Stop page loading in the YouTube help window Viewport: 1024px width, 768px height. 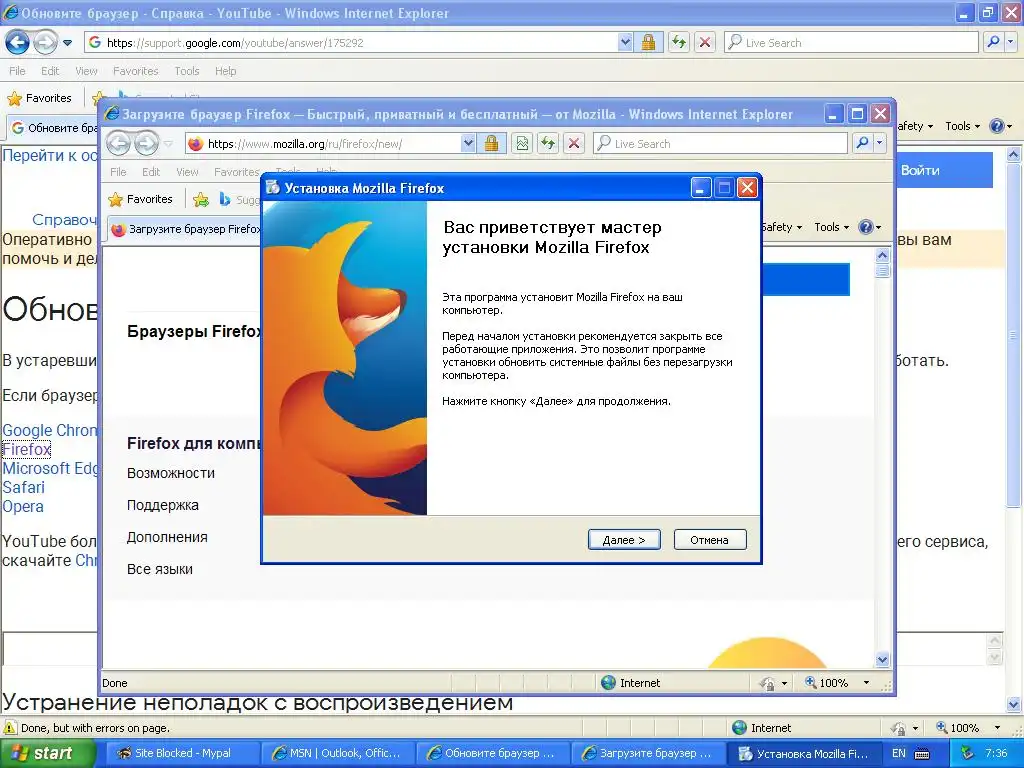(705, 42)
